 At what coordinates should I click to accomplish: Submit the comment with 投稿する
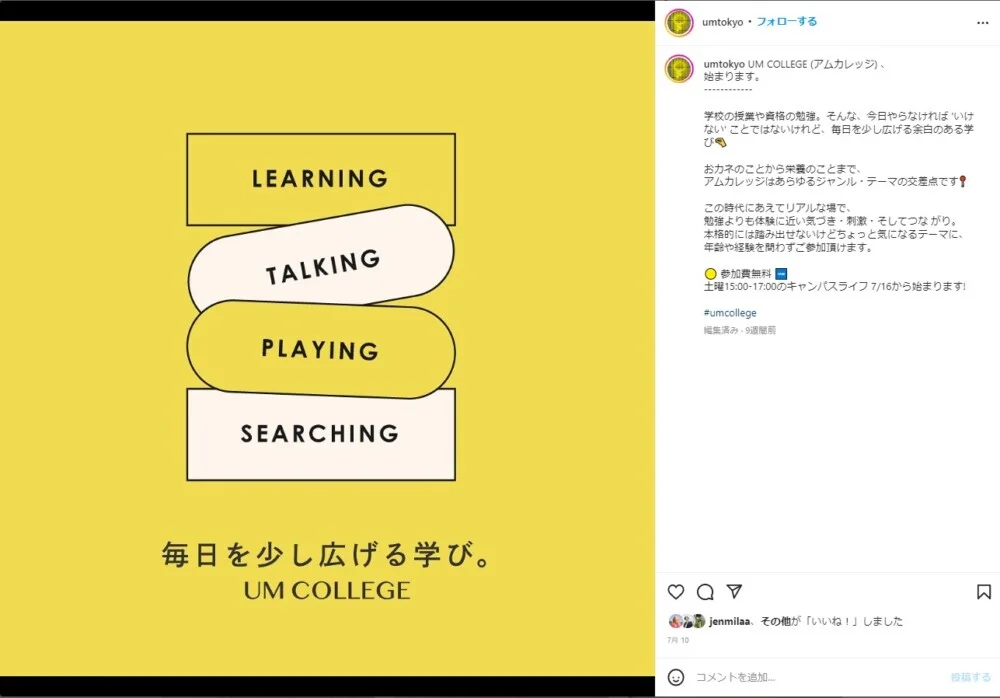[971, 677]
